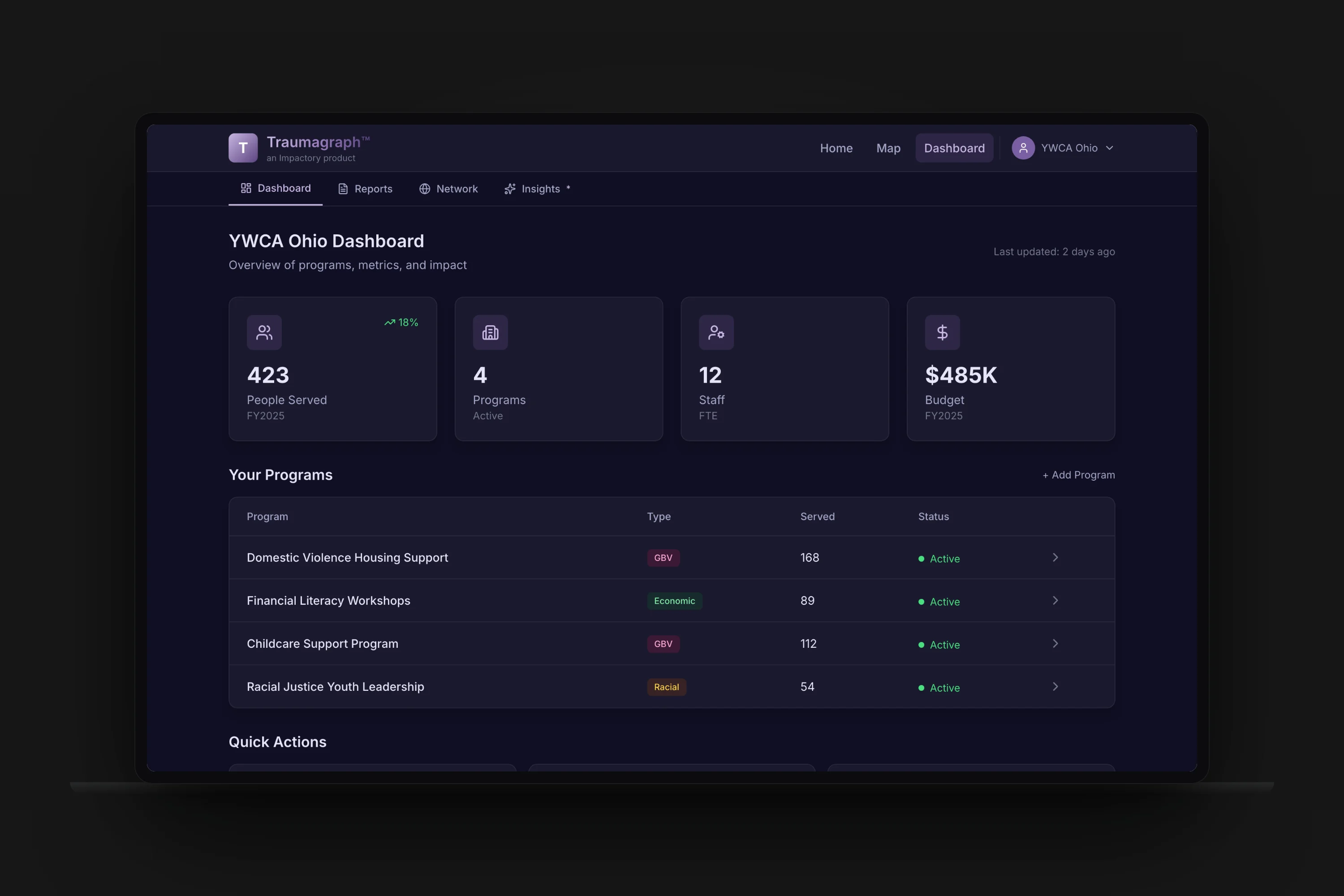Click the served count 89
This screenshot has height=896, width=1344.
click(807, 601)
